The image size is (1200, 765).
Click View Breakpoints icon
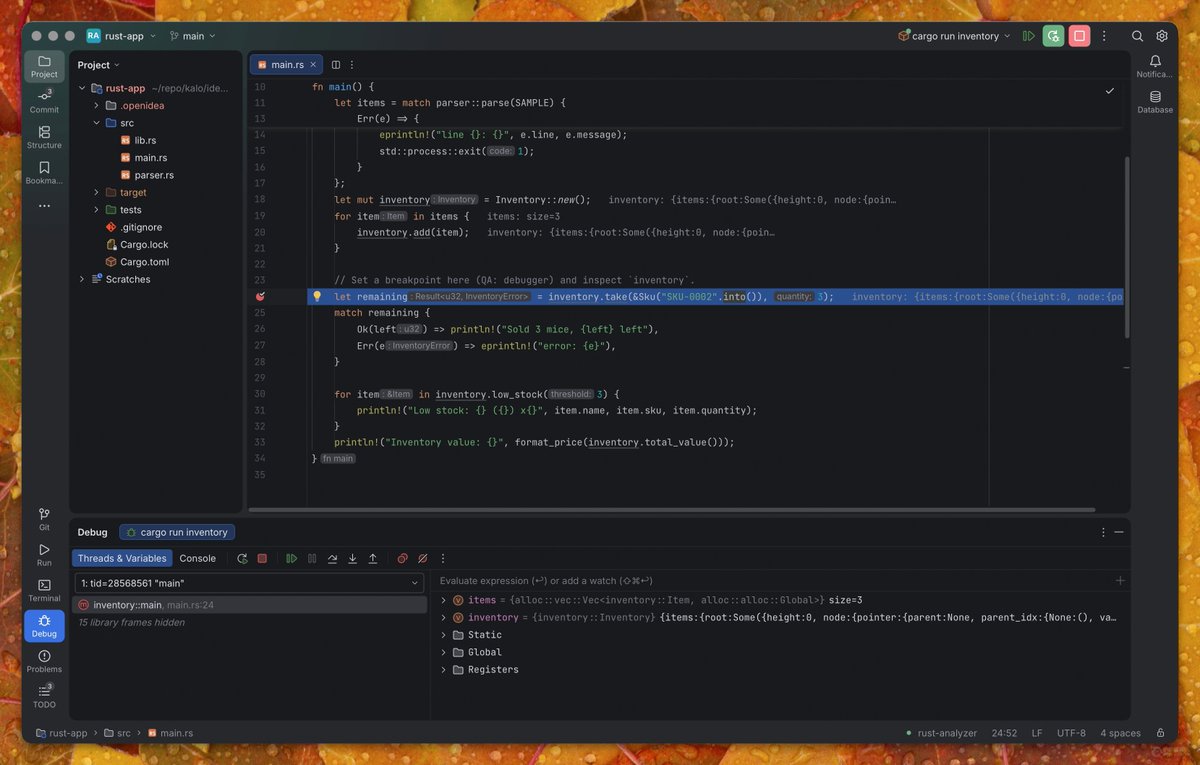pos(402,558)
